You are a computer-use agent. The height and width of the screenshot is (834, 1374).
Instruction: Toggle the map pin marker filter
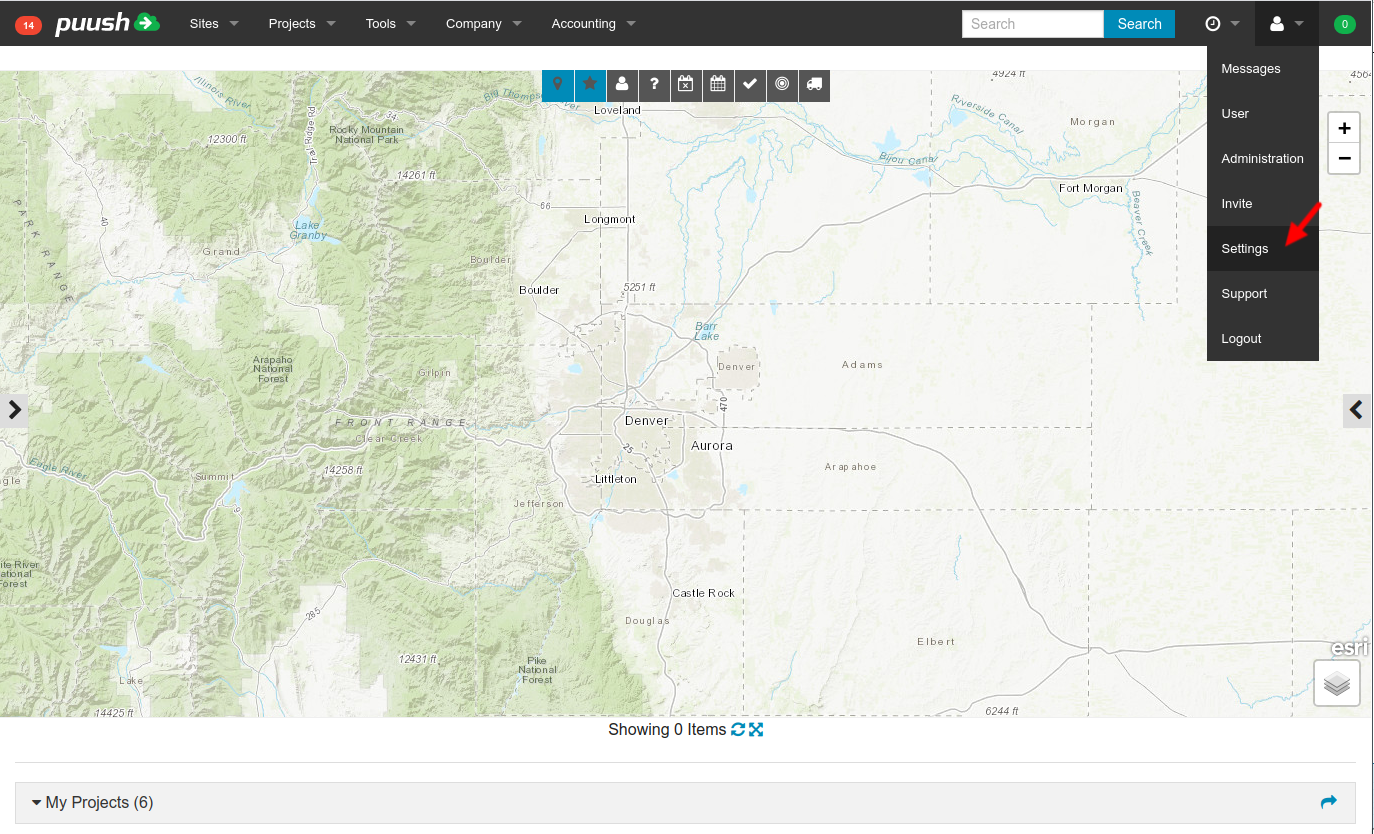point(558,85)
